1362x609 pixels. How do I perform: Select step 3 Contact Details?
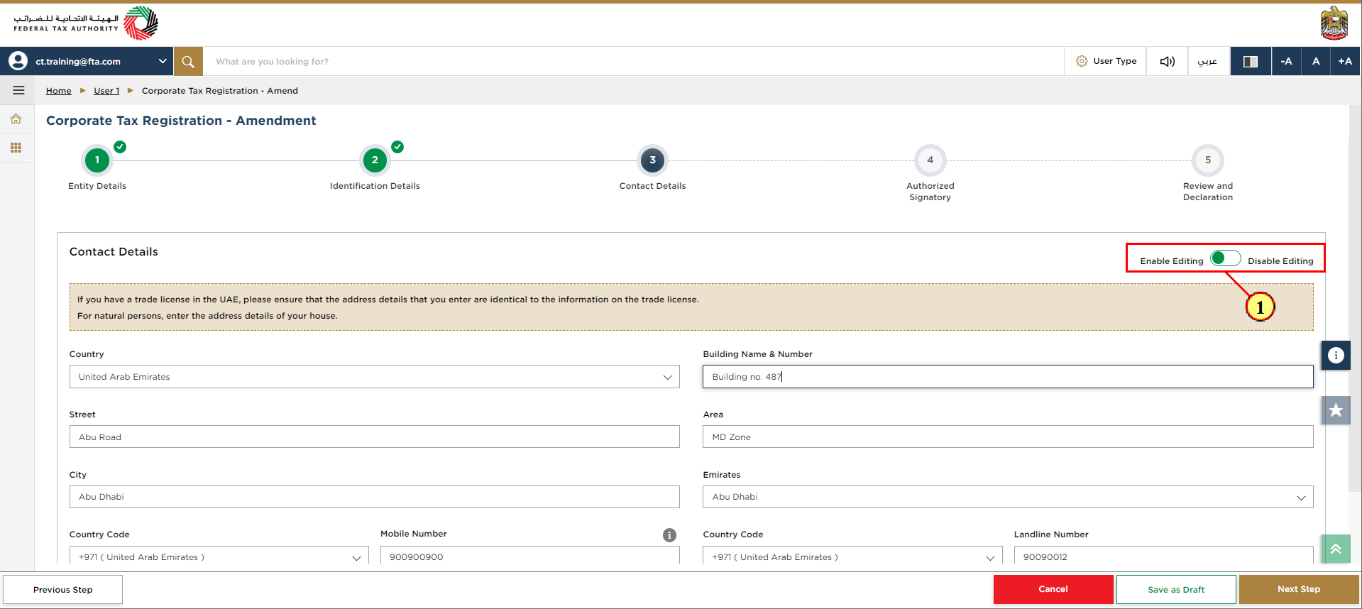click(x=652, y=160)
